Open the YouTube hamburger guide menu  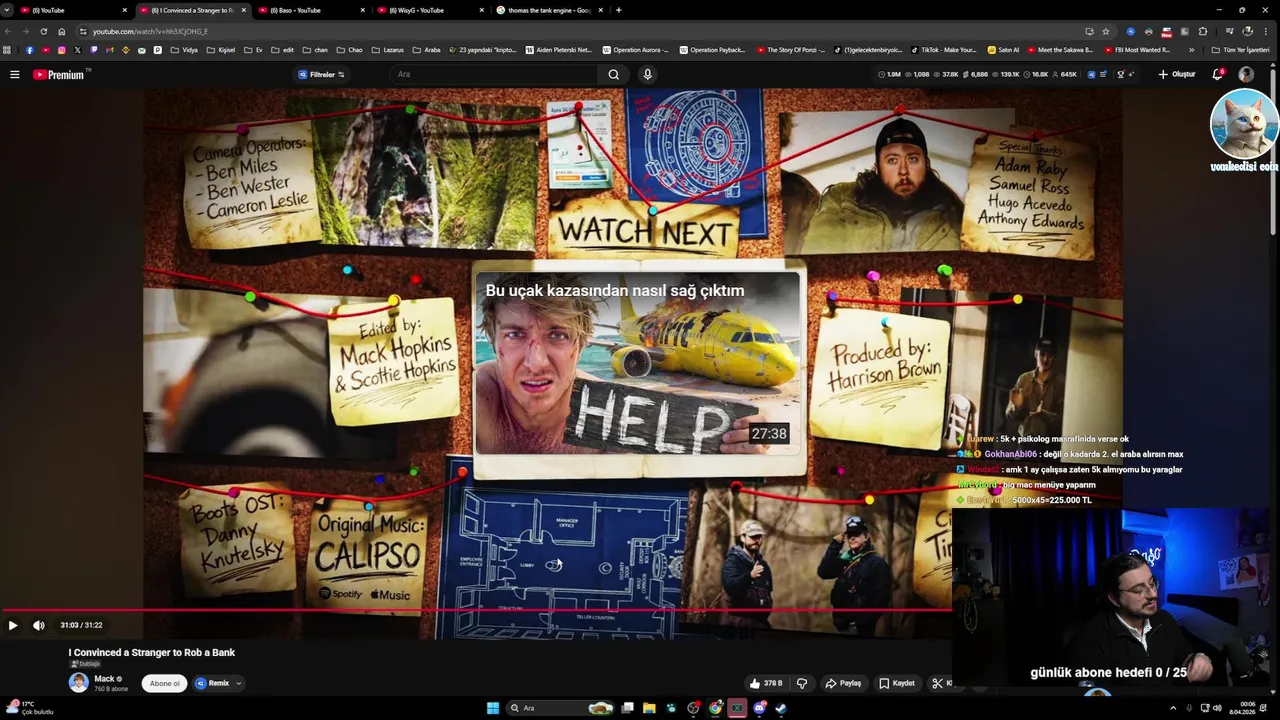14,74
